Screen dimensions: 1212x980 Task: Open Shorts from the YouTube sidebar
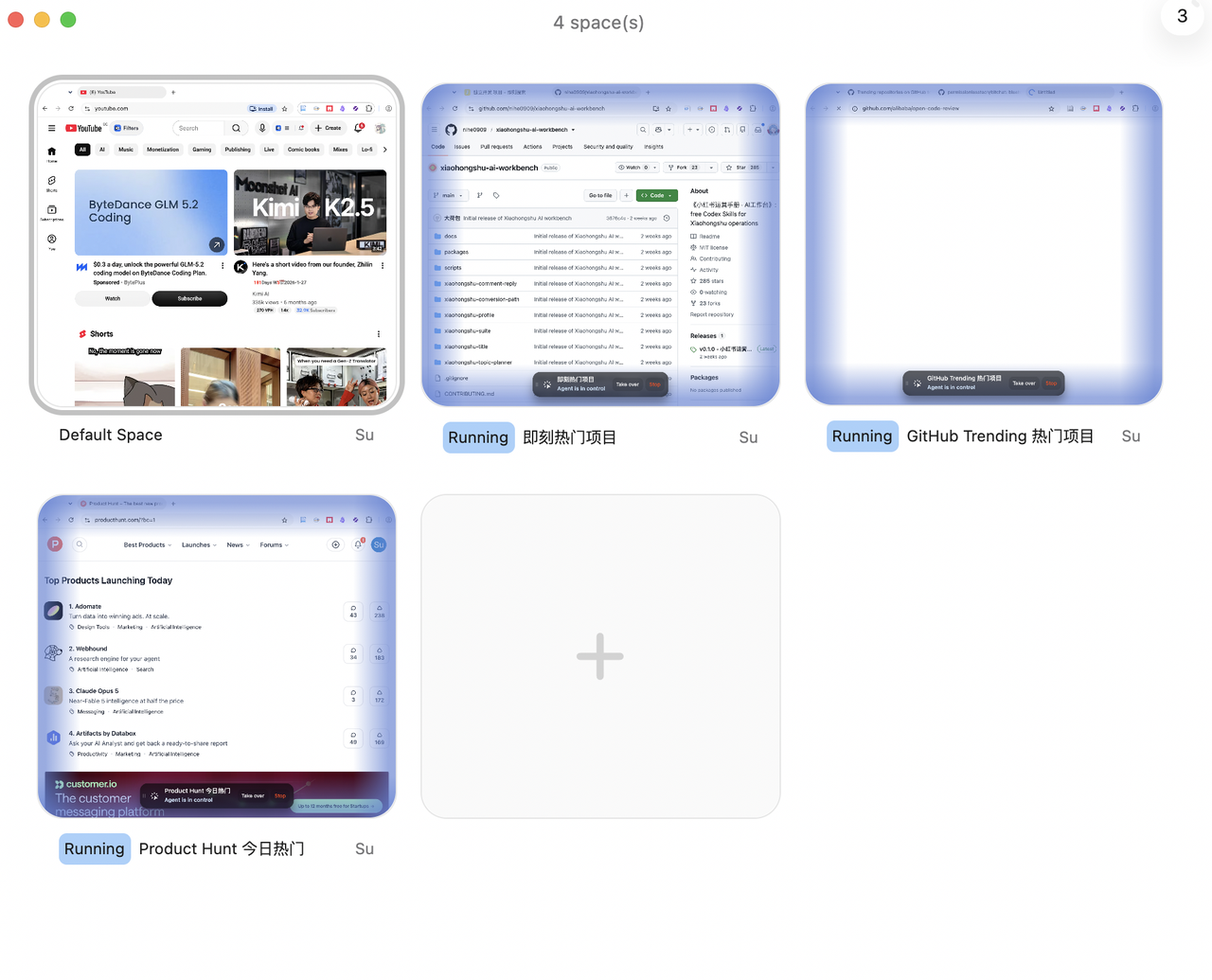coord(51,183)
